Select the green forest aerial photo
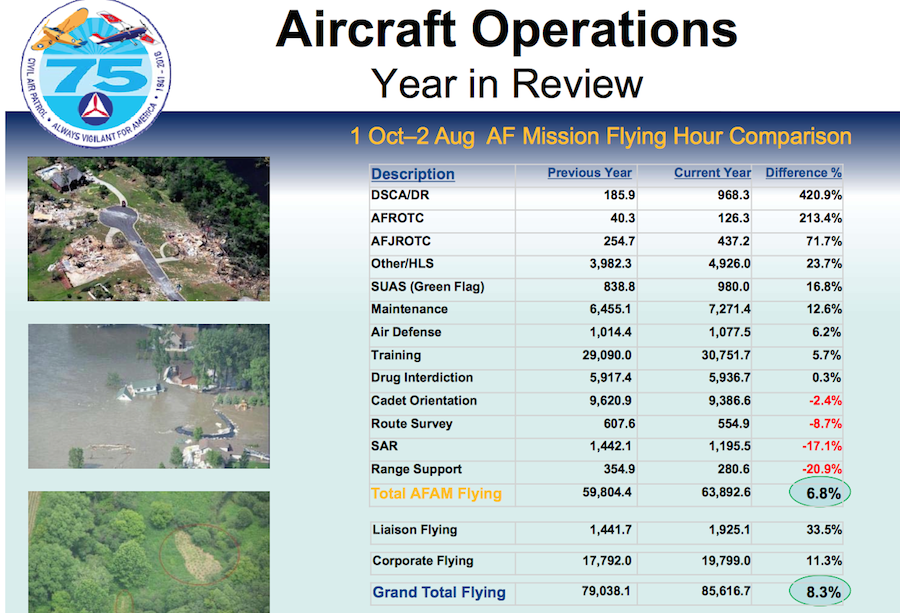 pos(147,552)
